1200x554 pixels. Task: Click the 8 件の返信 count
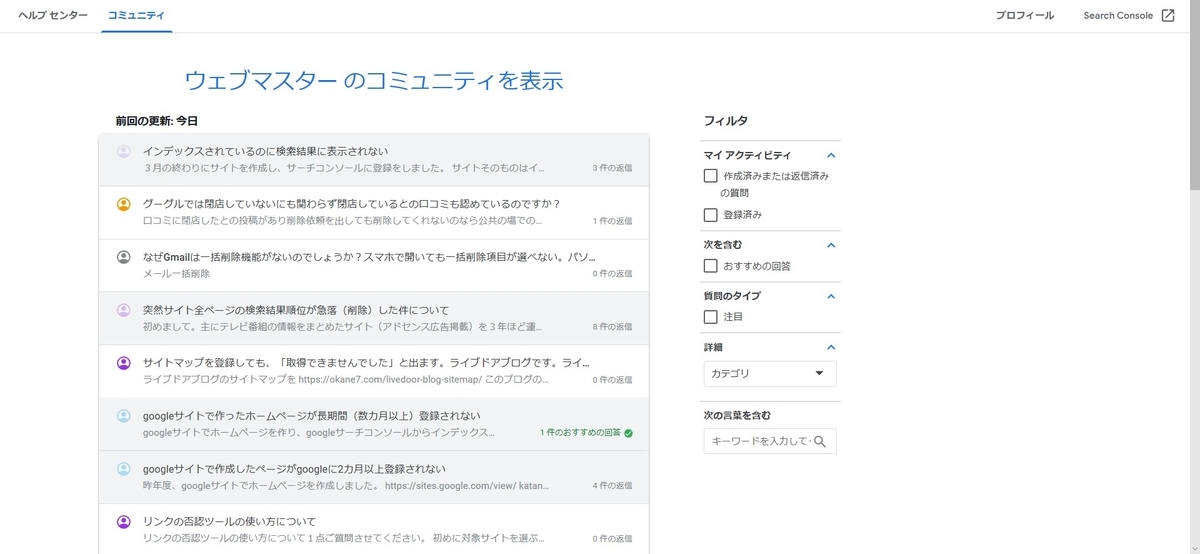coord(612,327)
